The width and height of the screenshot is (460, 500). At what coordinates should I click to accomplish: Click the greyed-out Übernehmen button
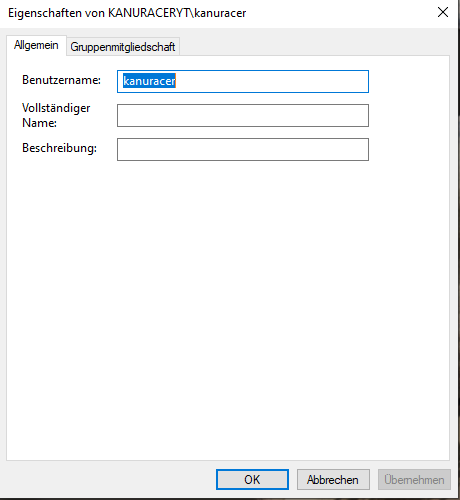click(414, 480)
